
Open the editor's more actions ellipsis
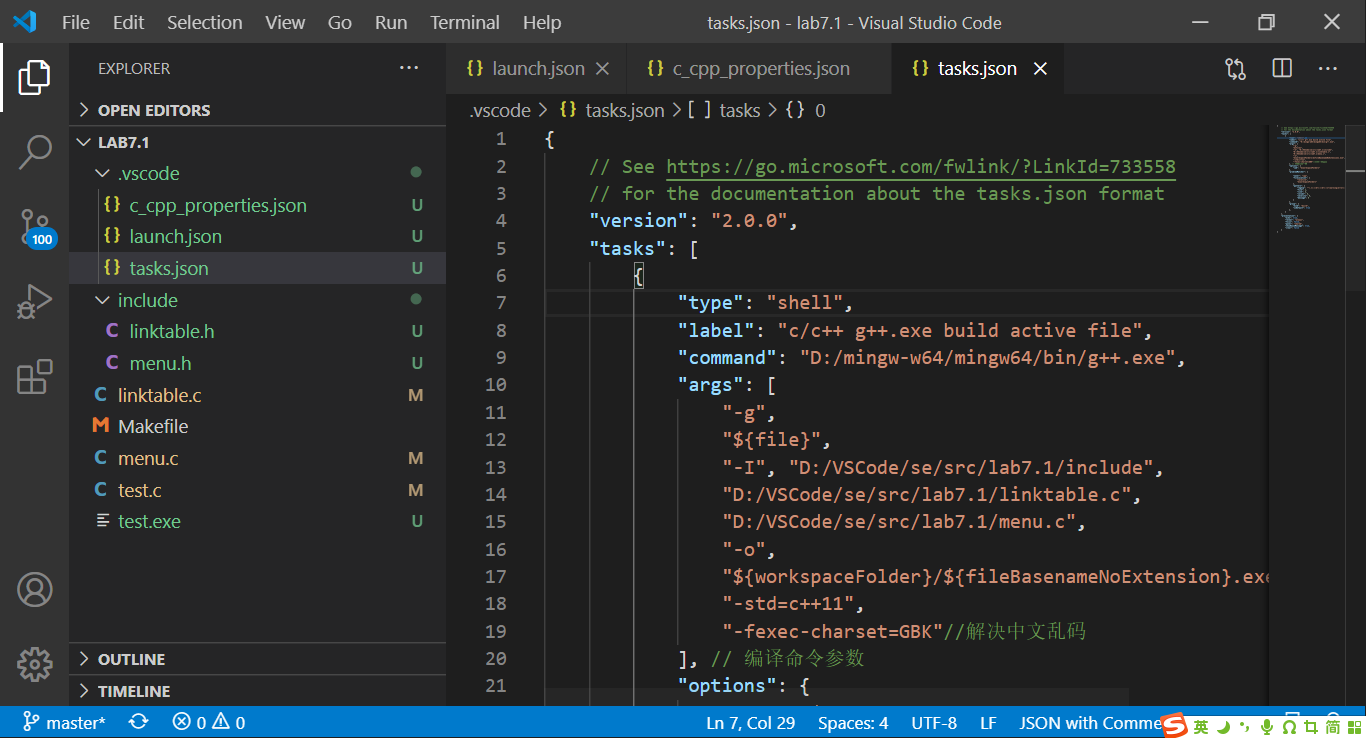coord(1328,68)
